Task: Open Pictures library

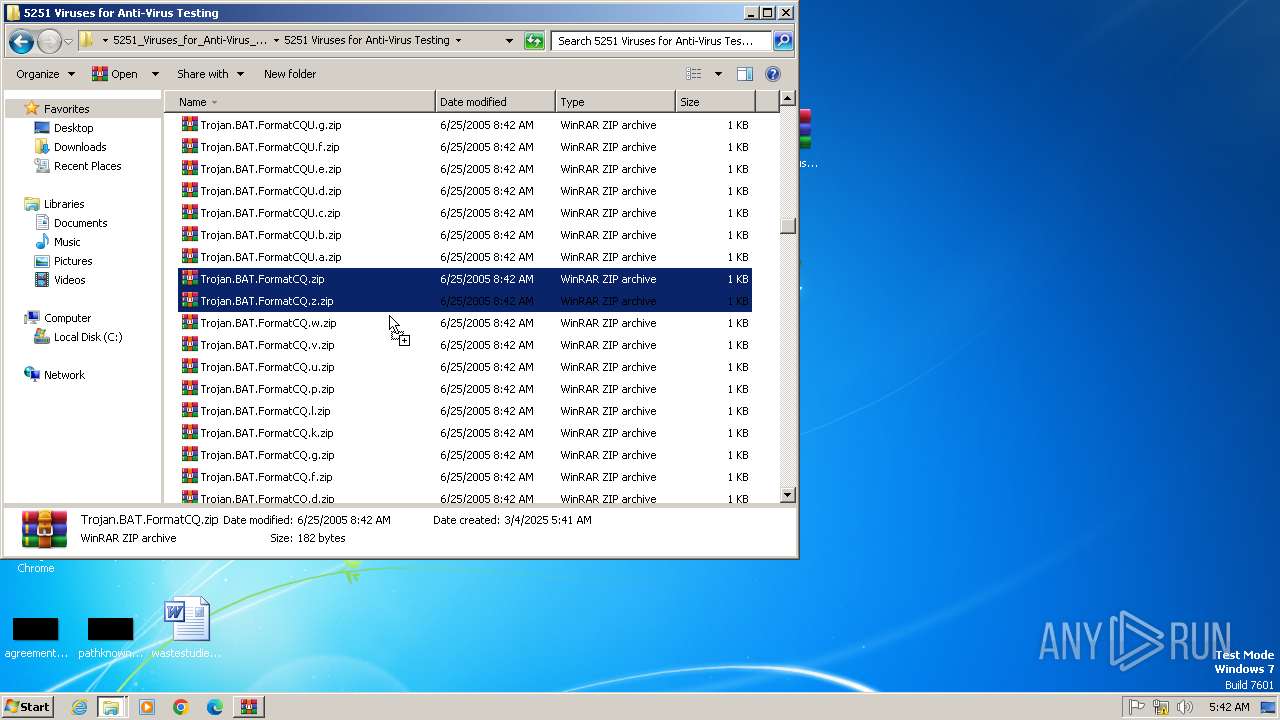Action: [72, 261]
